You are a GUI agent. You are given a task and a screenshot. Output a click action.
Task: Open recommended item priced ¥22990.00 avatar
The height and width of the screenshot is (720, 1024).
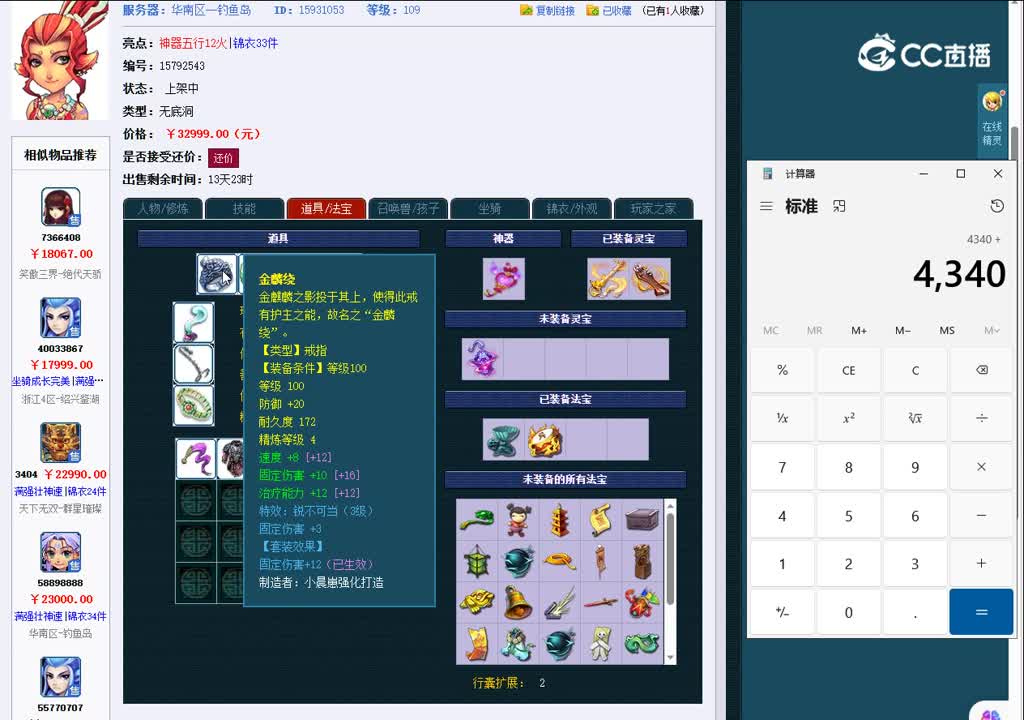pos(61,442)
